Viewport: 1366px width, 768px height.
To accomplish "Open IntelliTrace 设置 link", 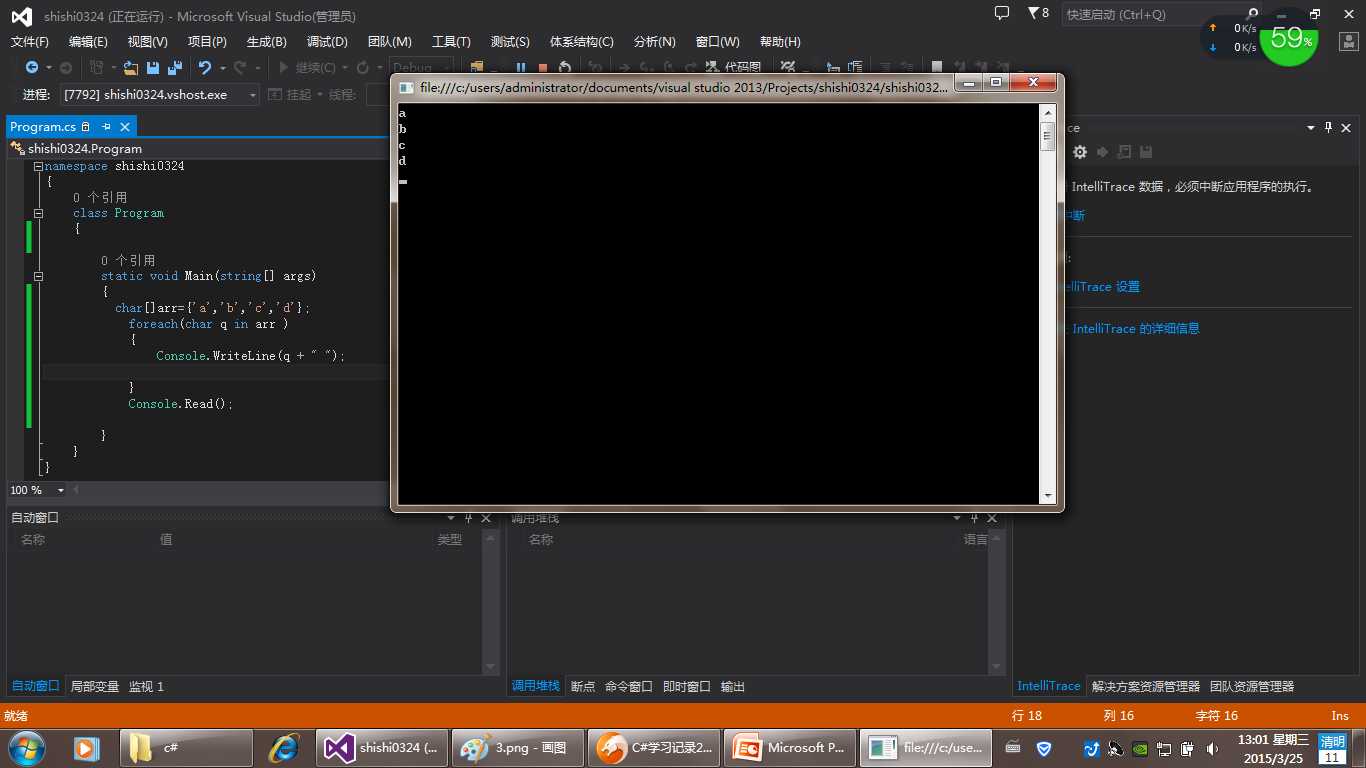I will click(1102, 286).
